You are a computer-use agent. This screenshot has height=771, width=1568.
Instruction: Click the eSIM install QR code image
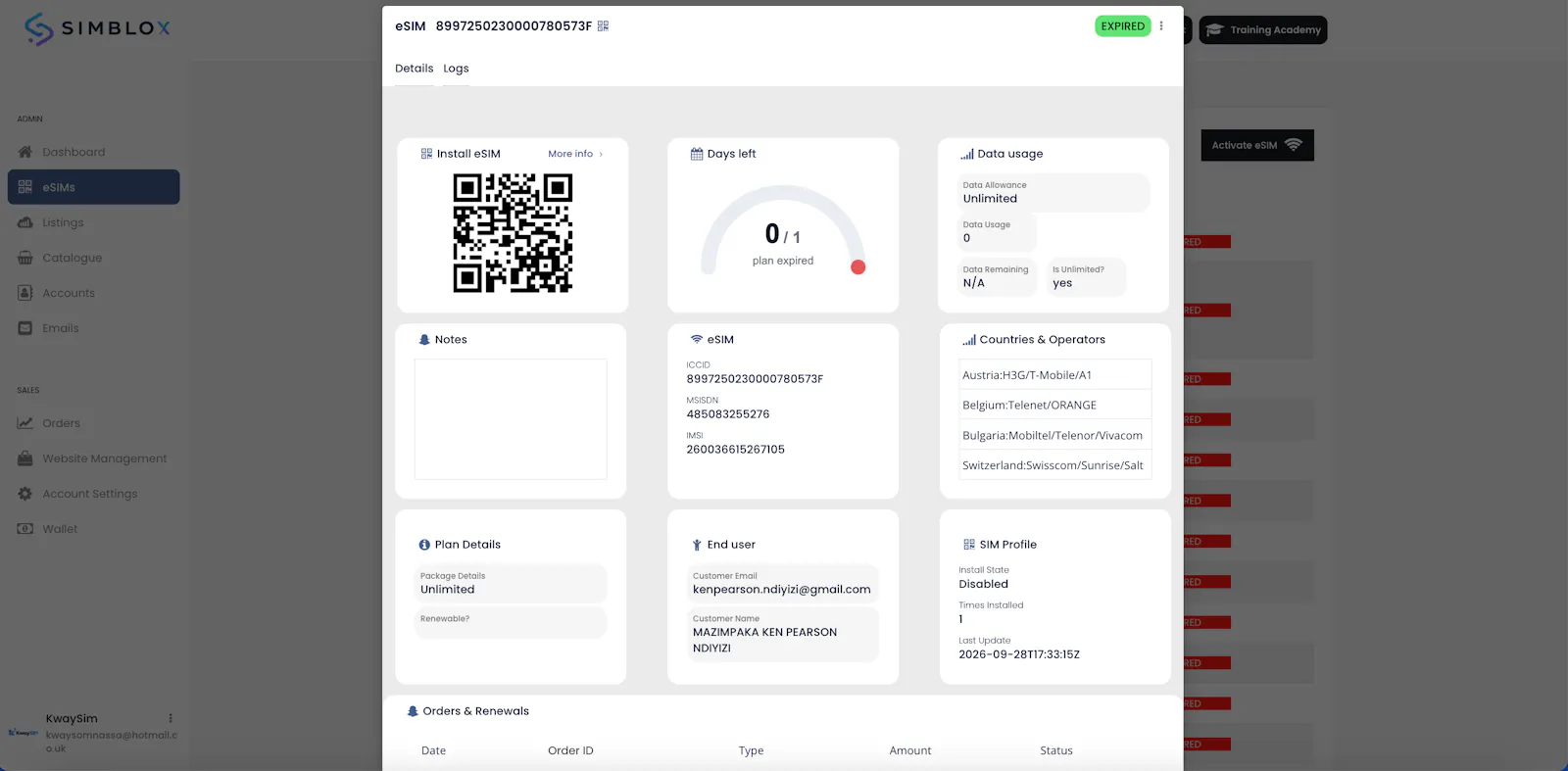(x=513, y=233)
